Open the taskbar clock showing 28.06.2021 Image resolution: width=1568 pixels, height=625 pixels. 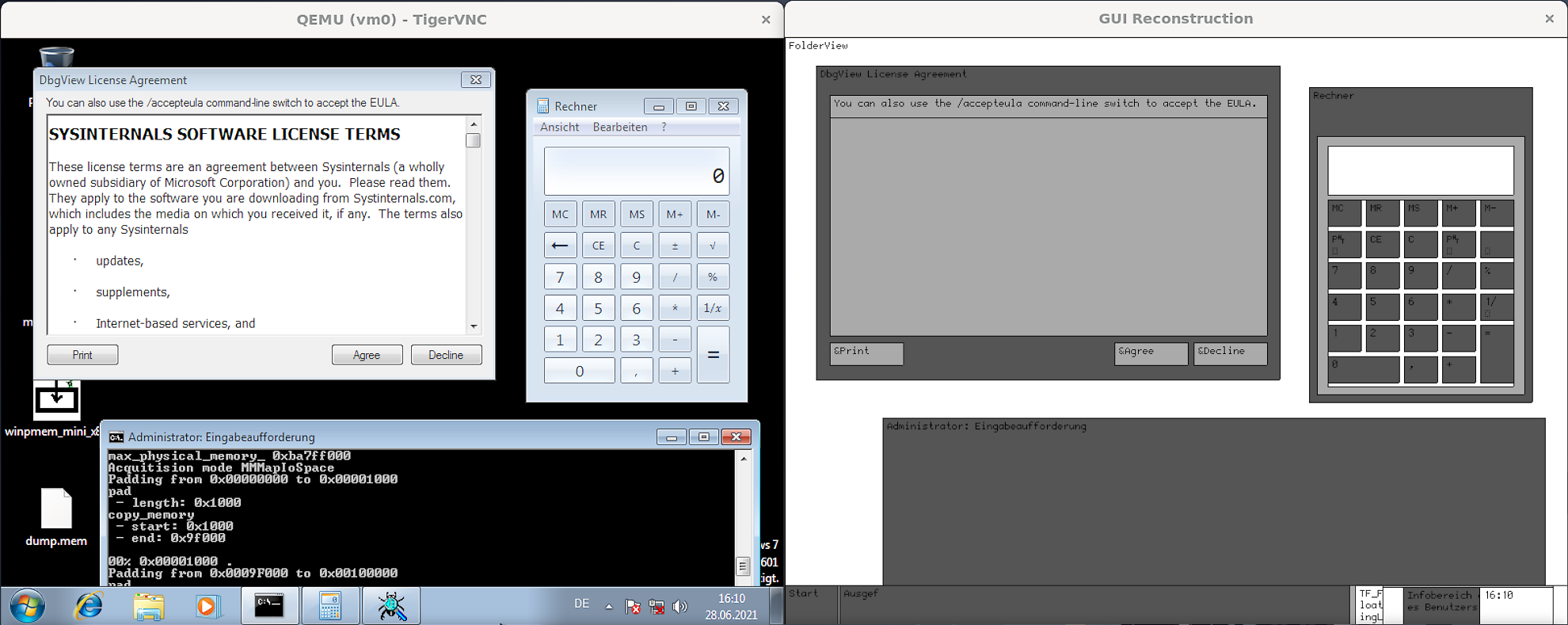[731, 607]
